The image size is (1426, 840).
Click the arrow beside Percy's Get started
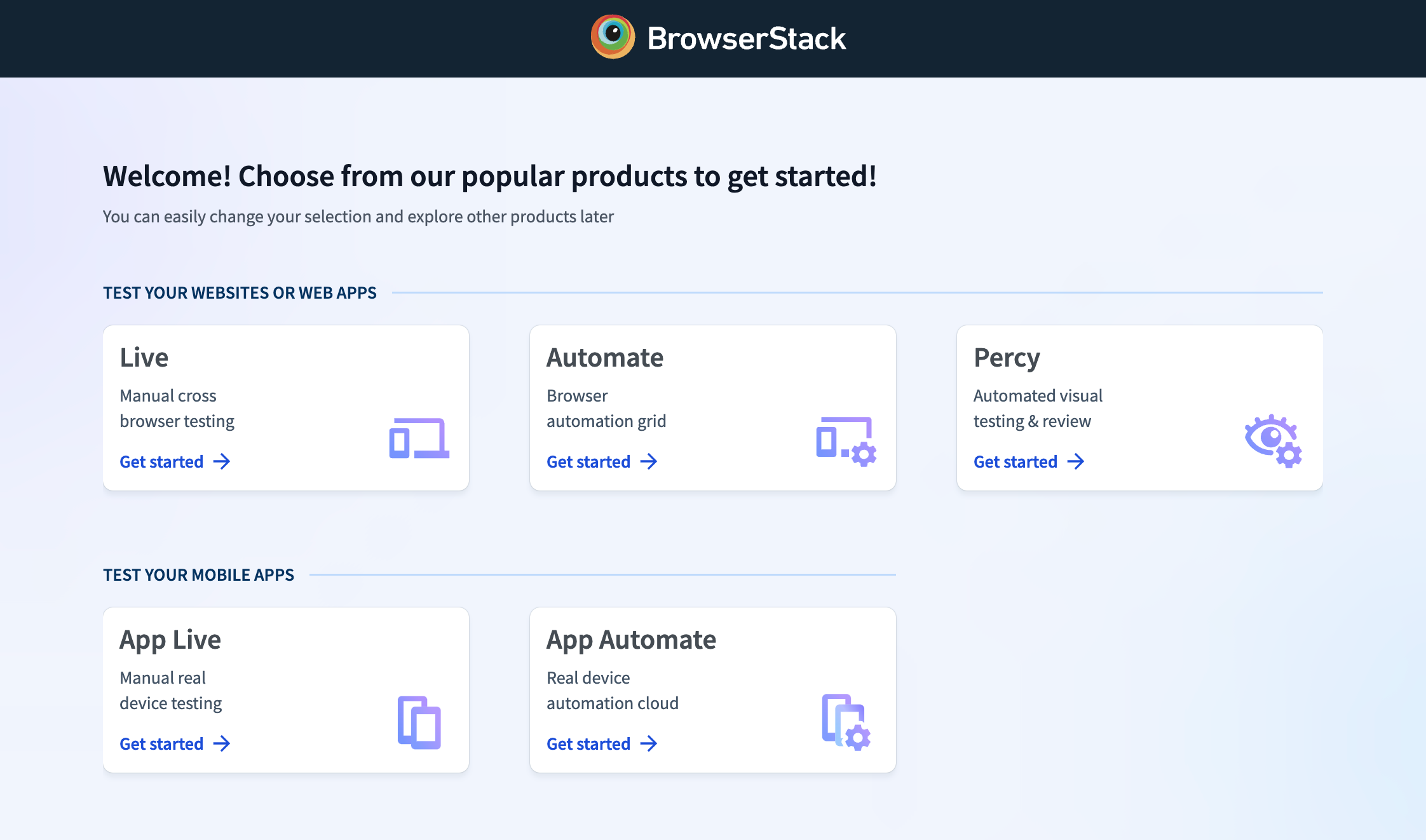coord(1076,461)
